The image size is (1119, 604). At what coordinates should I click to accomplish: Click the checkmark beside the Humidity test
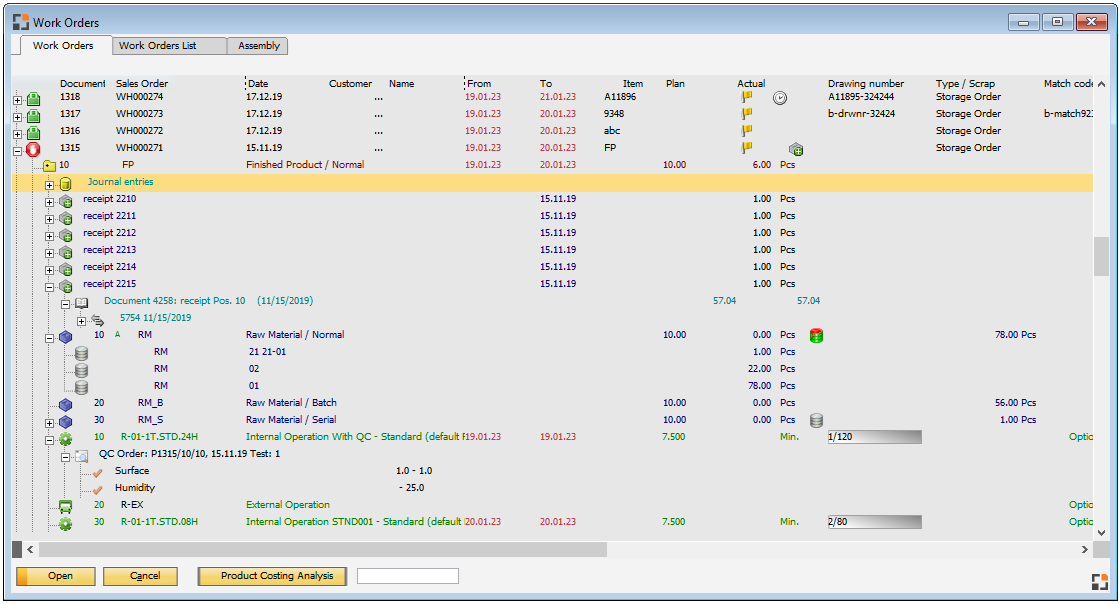[96, 487]
